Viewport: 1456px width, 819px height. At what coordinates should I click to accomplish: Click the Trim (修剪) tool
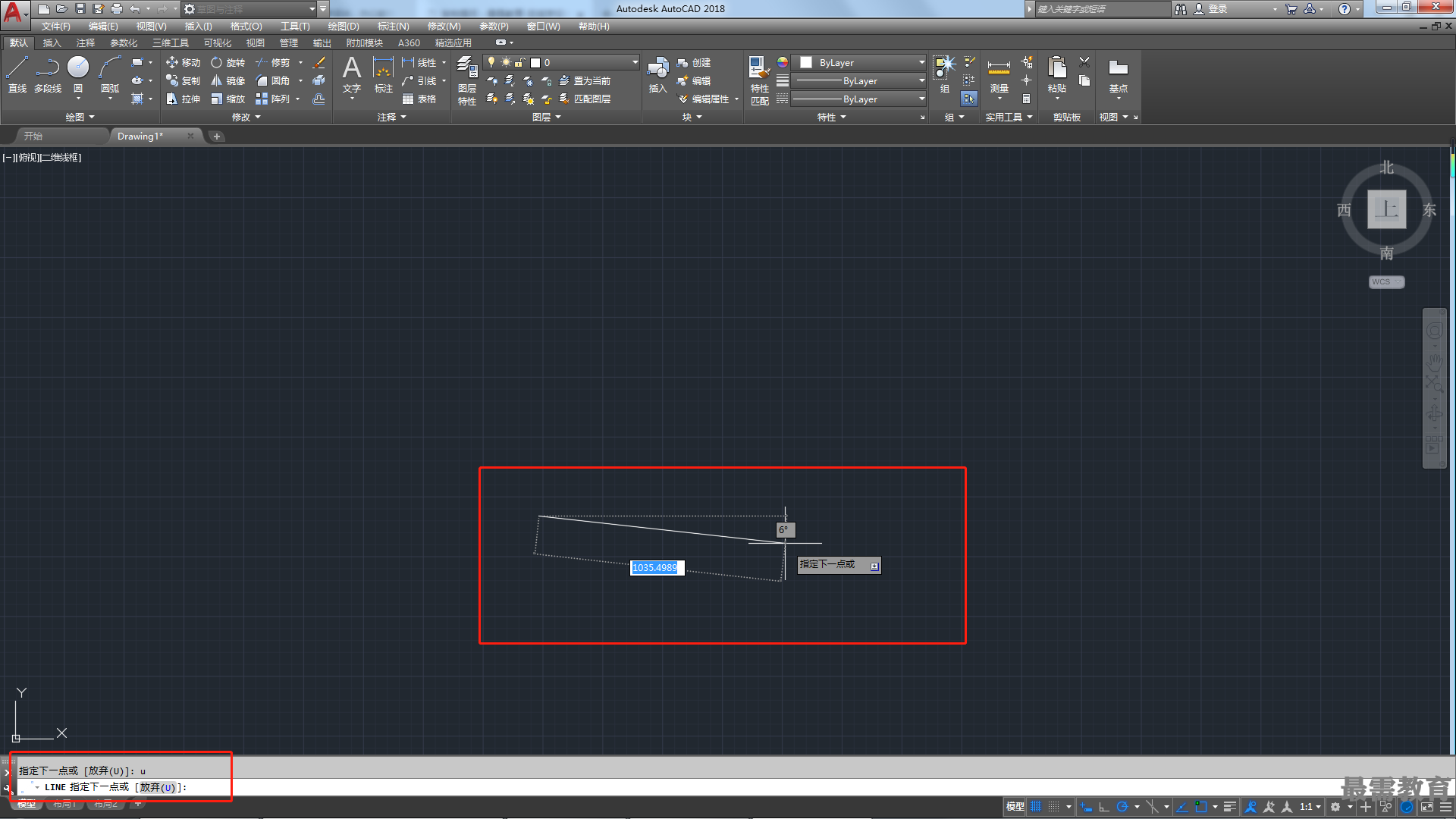[272, 63]
